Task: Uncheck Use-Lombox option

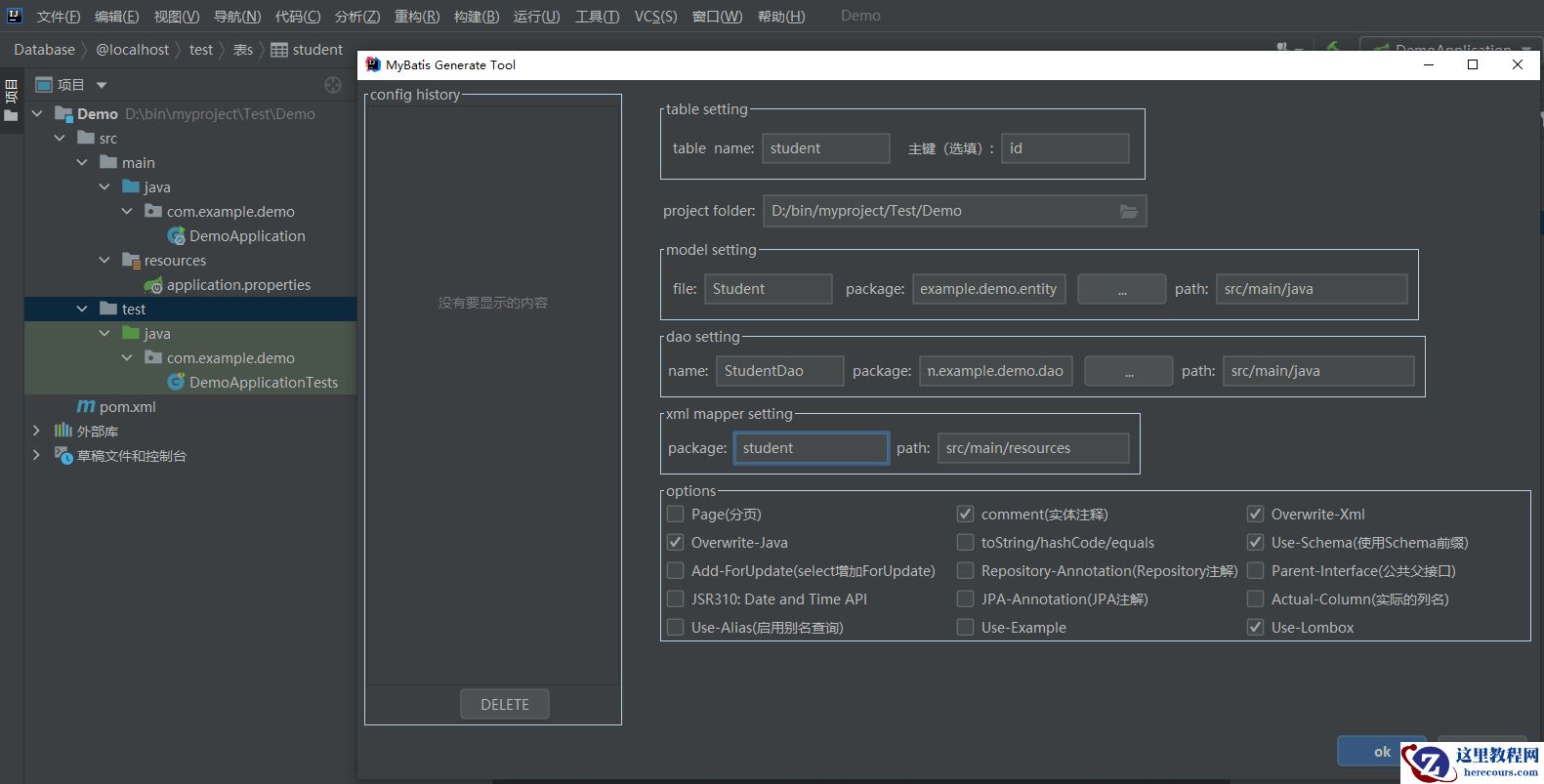Action: [x=1255, y=627]
